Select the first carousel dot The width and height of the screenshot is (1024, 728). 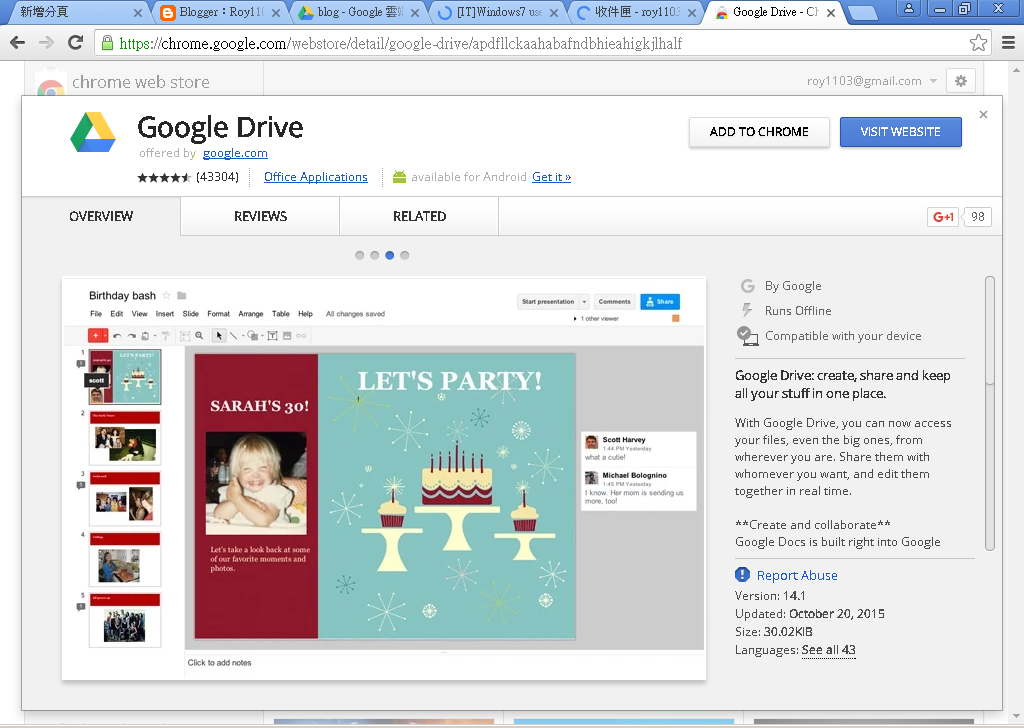359,255
